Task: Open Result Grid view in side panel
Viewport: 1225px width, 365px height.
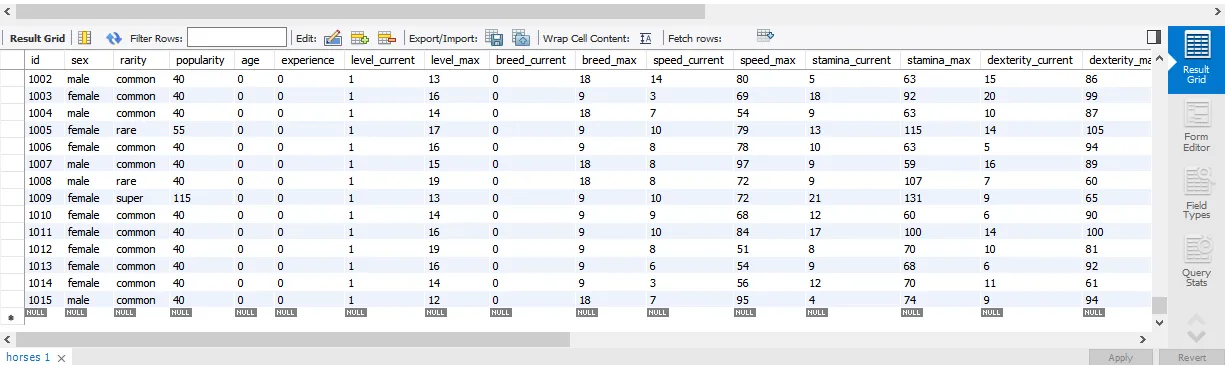Action: pos(1196,59)
